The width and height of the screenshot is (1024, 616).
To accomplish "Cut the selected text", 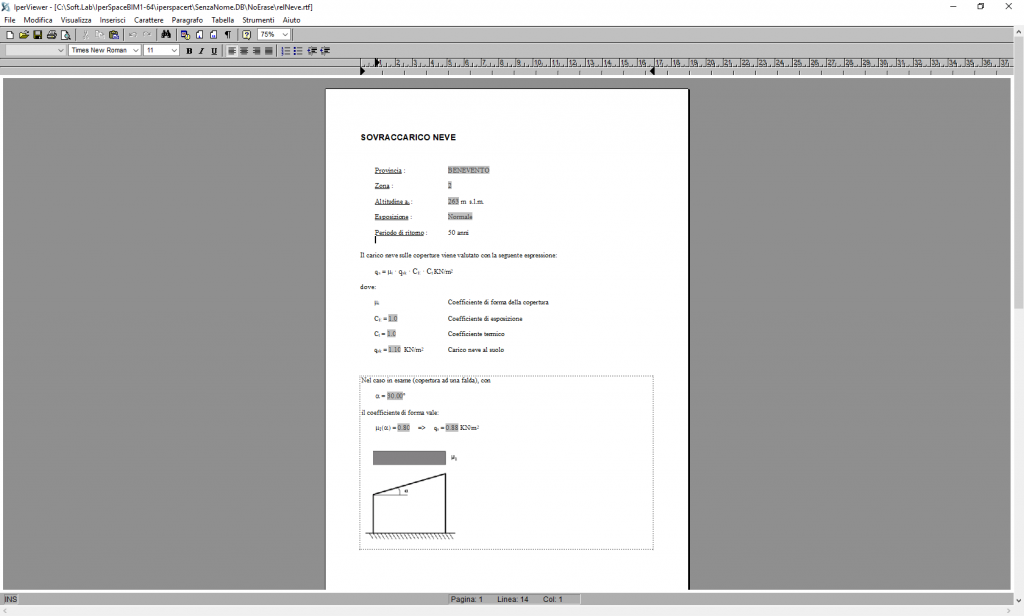I will [86, 35].
